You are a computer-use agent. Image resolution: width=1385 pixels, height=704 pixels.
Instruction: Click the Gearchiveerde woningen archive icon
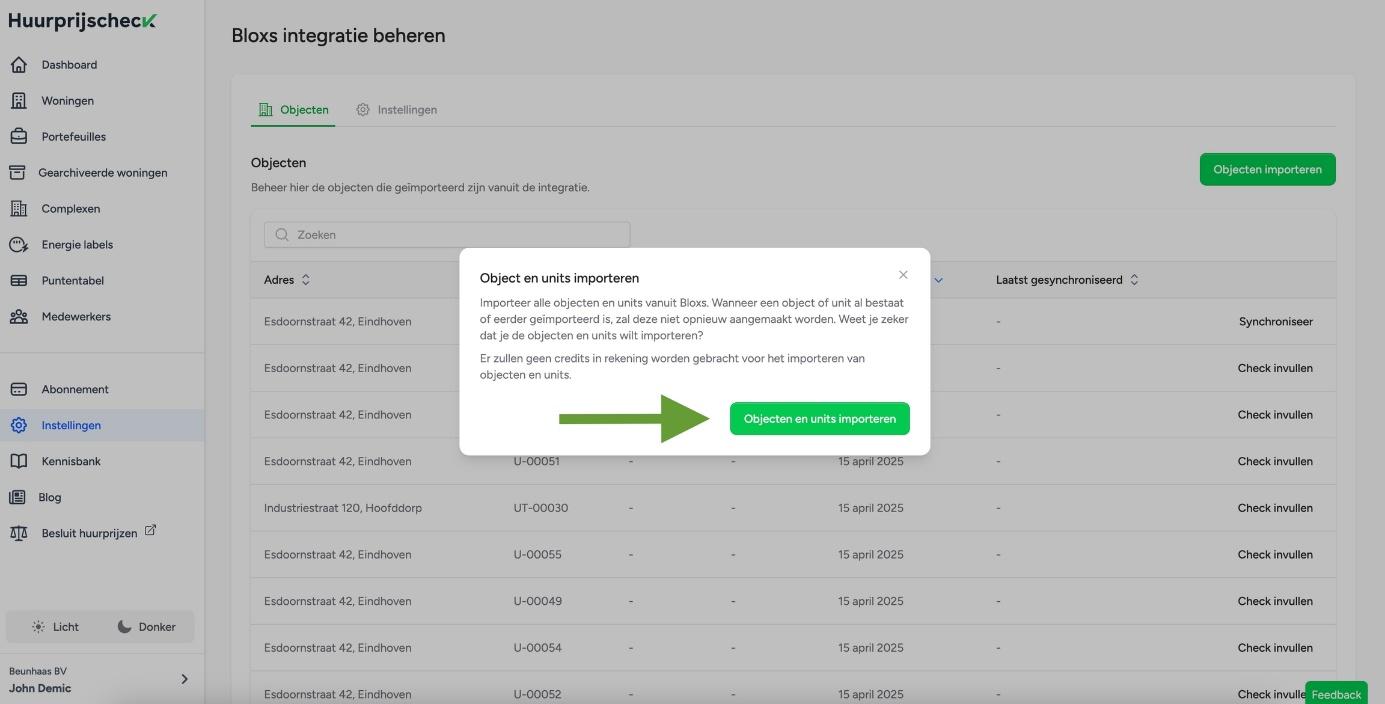(17, 173)
